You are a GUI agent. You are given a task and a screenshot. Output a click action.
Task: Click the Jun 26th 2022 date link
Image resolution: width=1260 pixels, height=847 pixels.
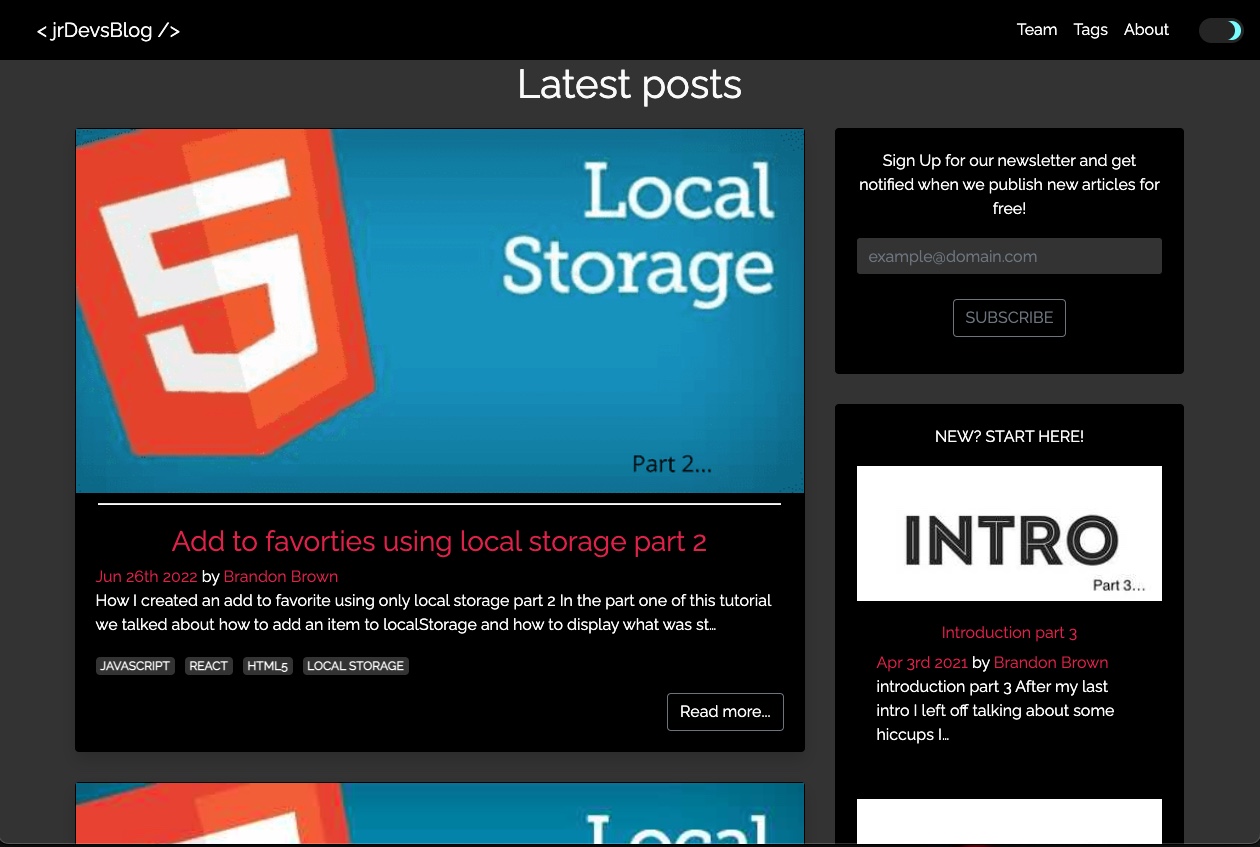147,576
